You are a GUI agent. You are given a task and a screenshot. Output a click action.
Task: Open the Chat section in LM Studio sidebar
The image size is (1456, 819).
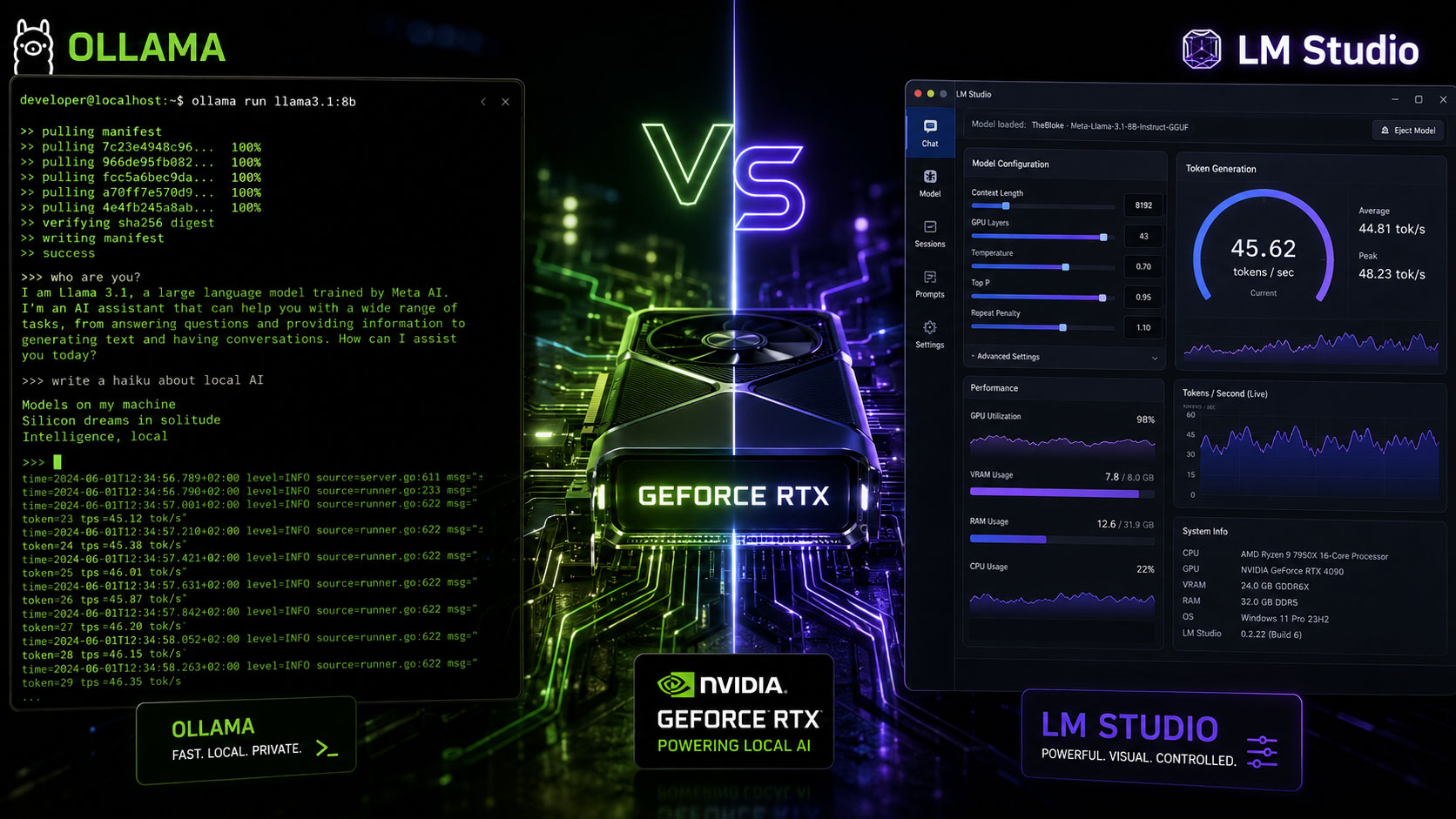[x=930, y=133]
